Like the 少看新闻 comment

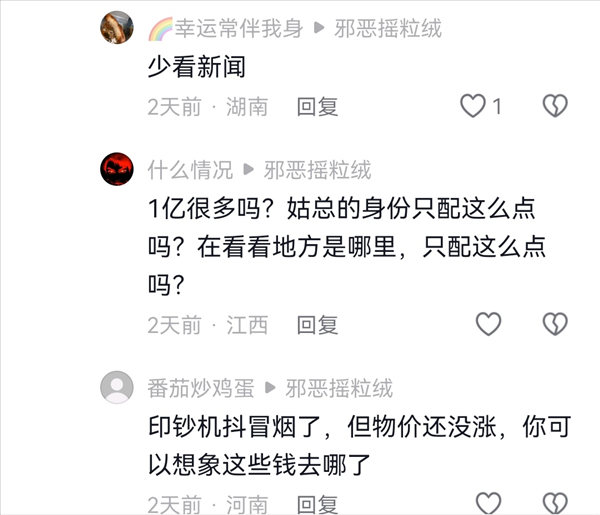(x=473, y=106)
